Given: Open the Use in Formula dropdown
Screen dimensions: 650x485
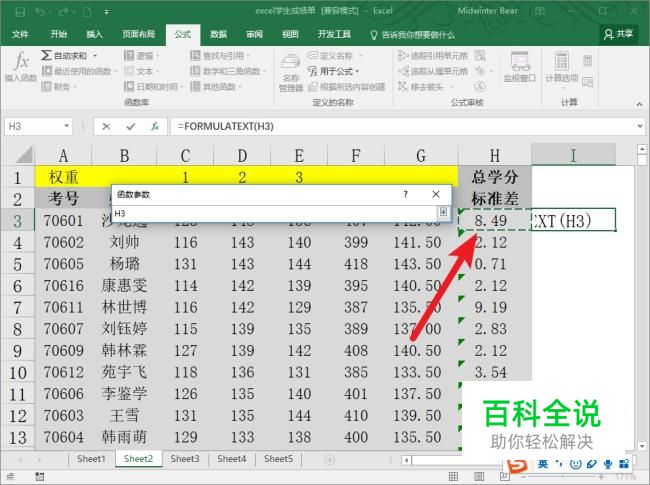Looking at the screenshot, I should click(333, 71).
